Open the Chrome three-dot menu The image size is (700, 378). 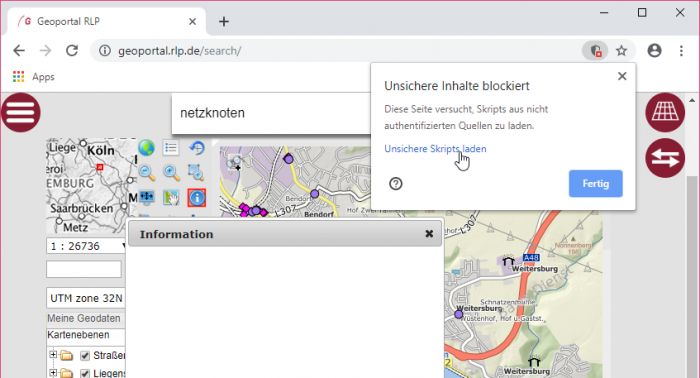681,51
